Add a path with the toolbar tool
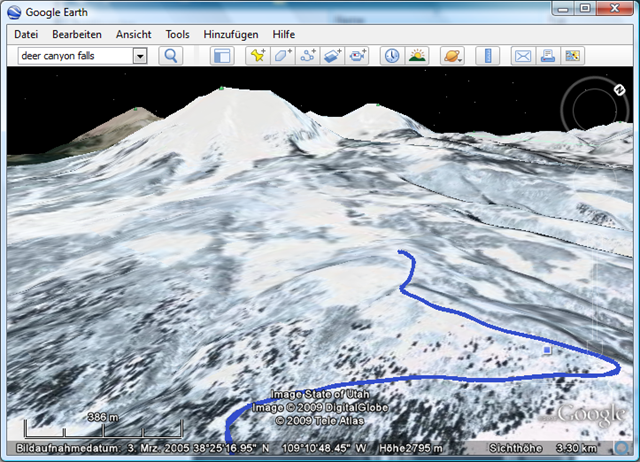The width and height of the screenshot is (640, 462). coord(308,56)
